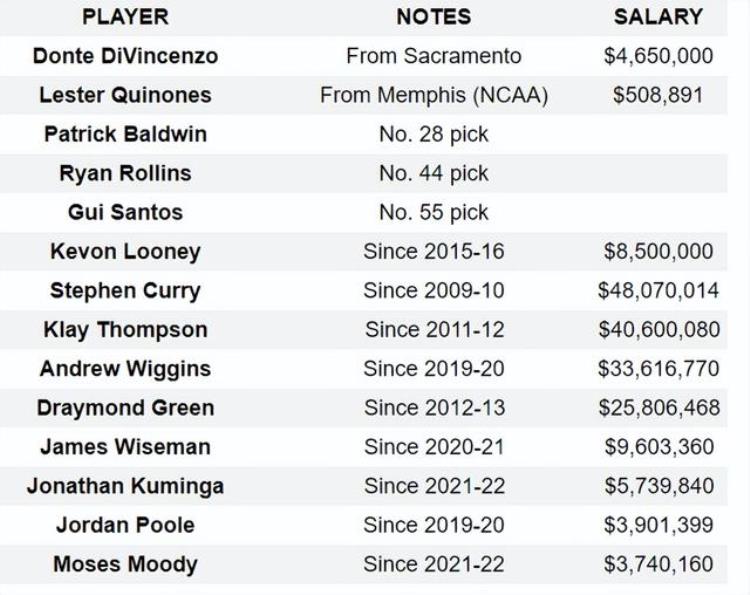Click Jonathan Kuminga in the player column
The height and width of the screenshot is (595, 750).
click(x=125, y=486)
